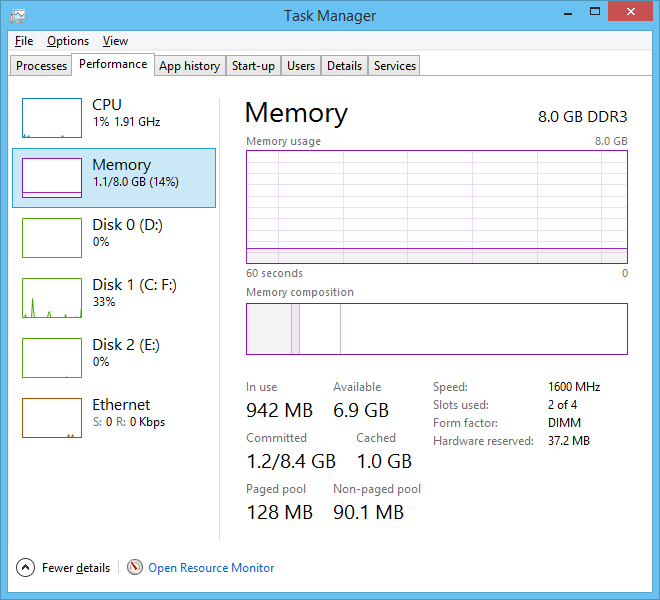
Task: Click the Memory composition bar
Action: point(436,329)
